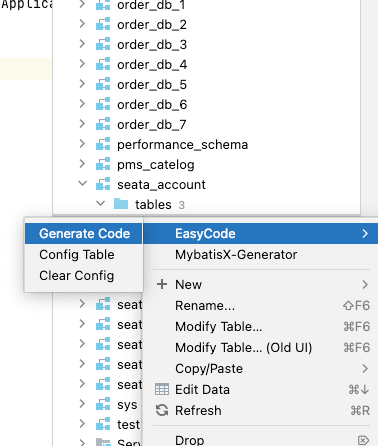Click order_db_4 schema icon
Viewport: 378px width, 446px height.
[103, 64]
